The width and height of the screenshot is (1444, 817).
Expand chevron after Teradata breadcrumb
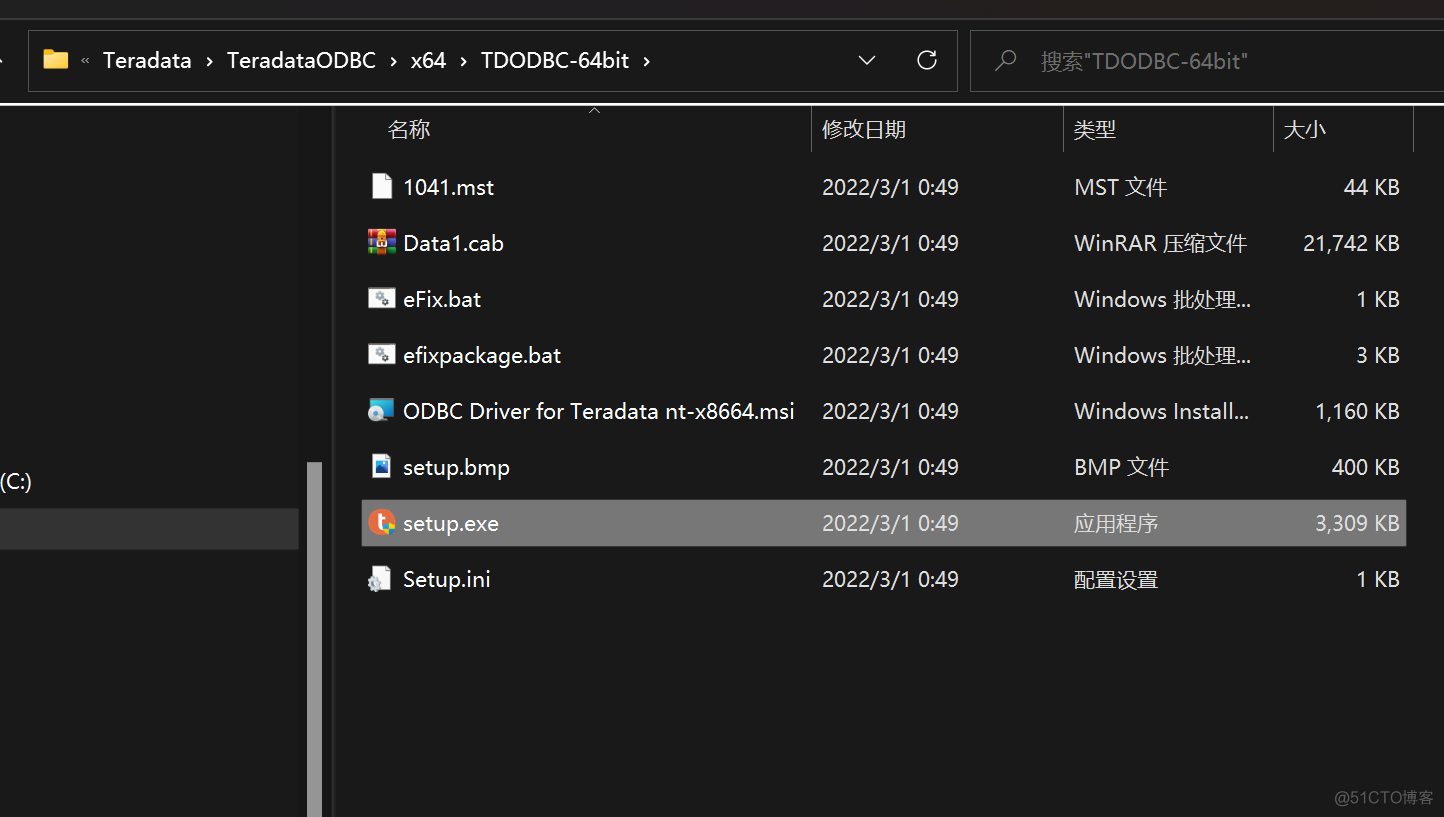point(209,61)
